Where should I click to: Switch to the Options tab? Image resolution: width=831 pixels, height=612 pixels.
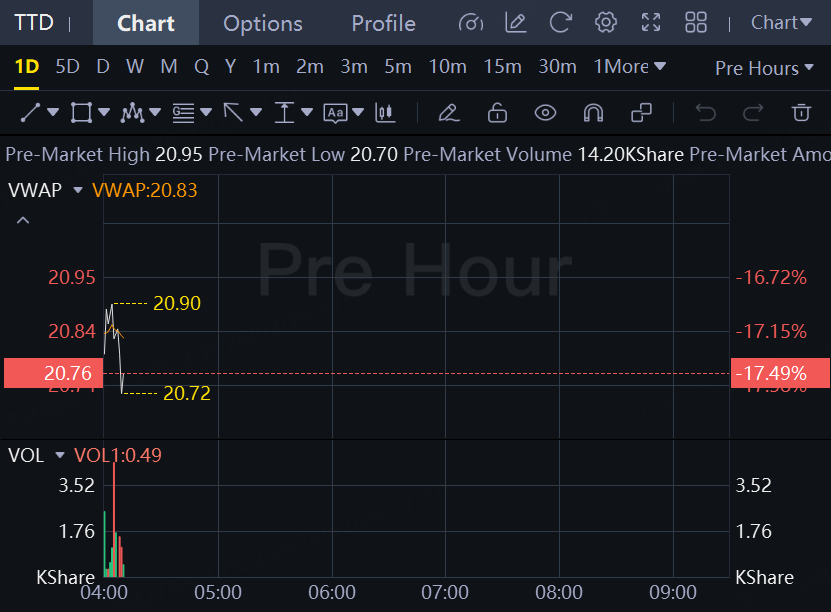click(263, 23)
